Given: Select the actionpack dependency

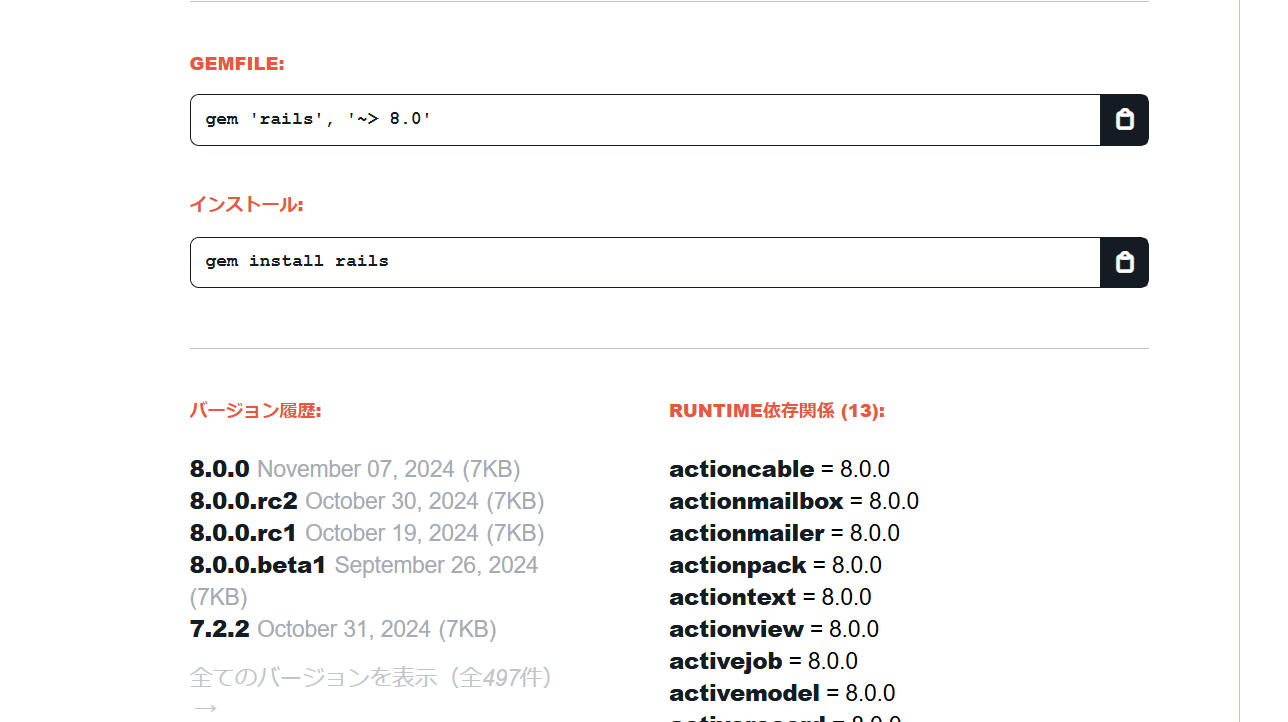Looking at the screenshot, I should tap(737, 565).
